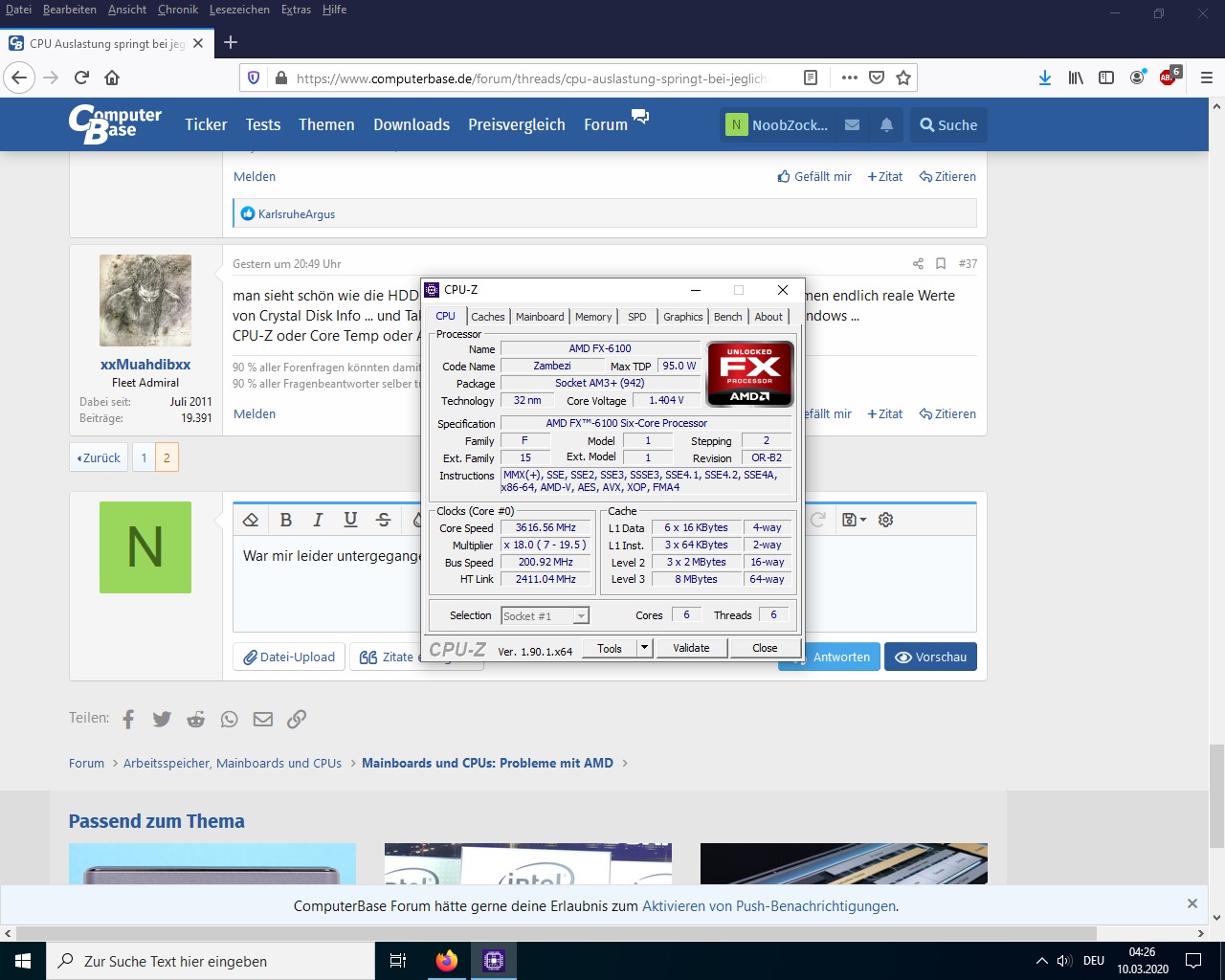Apply italic formatting in reply editor
This screenshot has height=980, width=1225.
(318, 520)
